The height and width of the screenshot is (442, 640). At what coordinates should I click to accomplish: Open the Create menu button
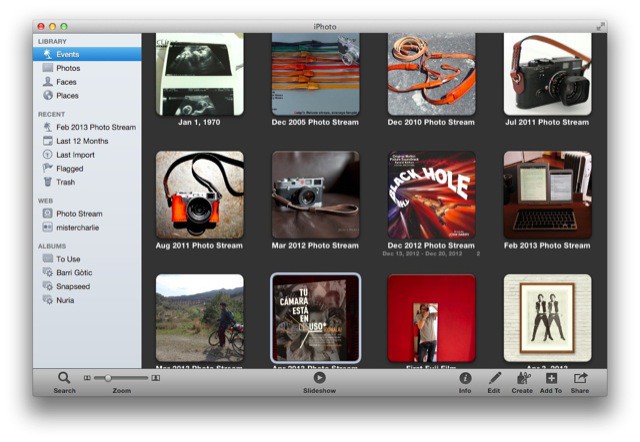pos(522,378)
